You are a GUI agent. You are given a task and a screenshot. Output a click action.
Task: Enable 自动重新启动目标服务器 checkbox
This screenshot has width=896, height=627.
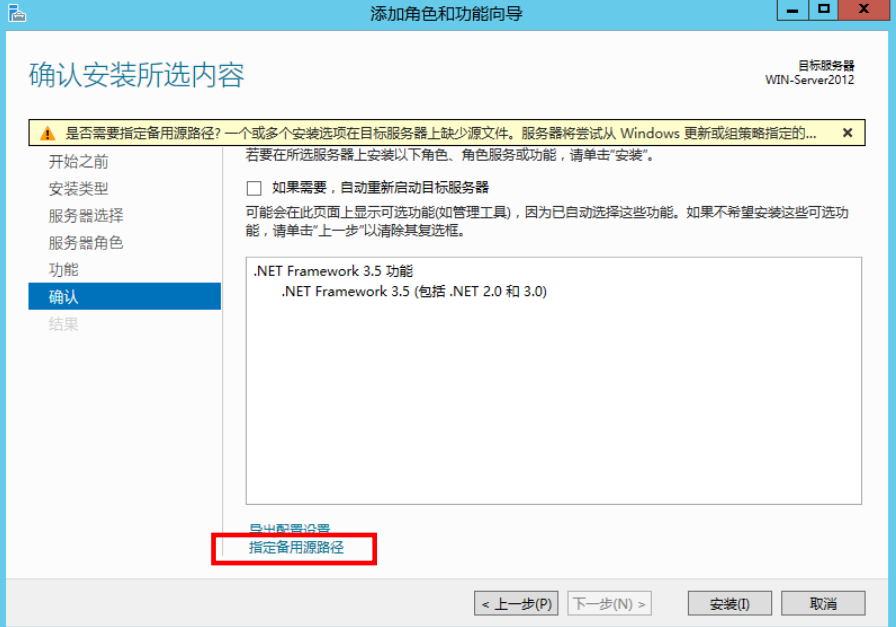pyautogui.click(x=254, y=188)
